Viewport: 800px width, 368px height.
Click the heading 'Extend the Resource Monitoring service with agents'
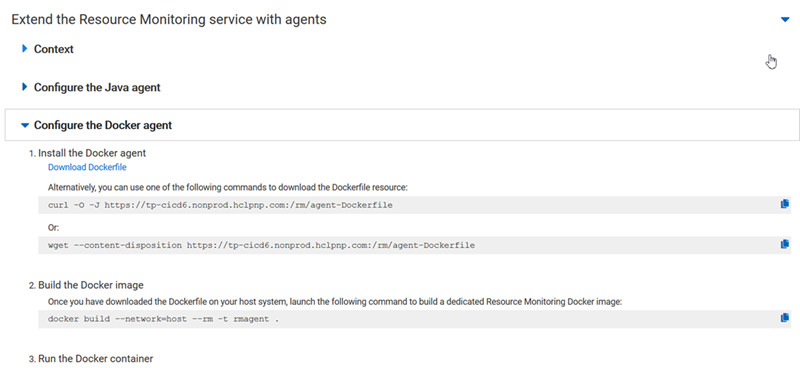click(169, 20)
